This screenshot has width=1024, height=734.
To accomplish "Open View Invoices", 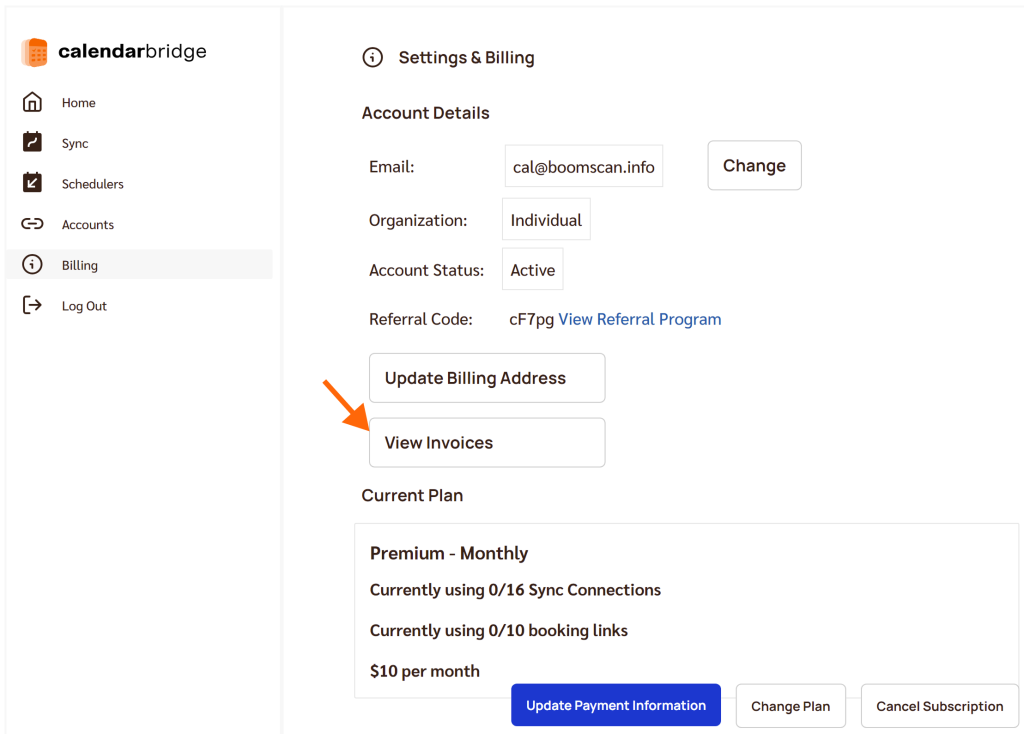I will point(487,443).
